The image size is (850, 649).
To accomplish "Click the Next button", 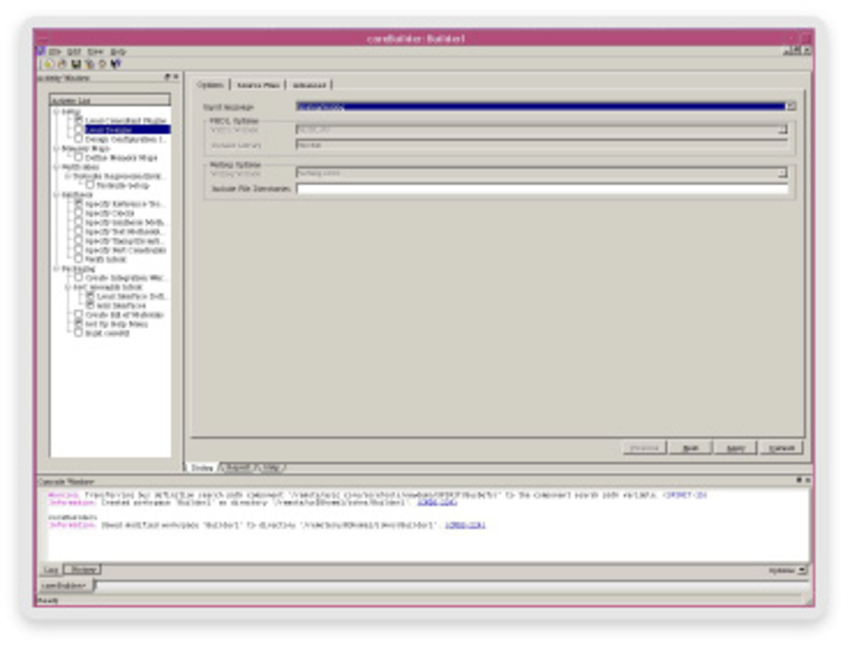I will (x=690, y=448).
